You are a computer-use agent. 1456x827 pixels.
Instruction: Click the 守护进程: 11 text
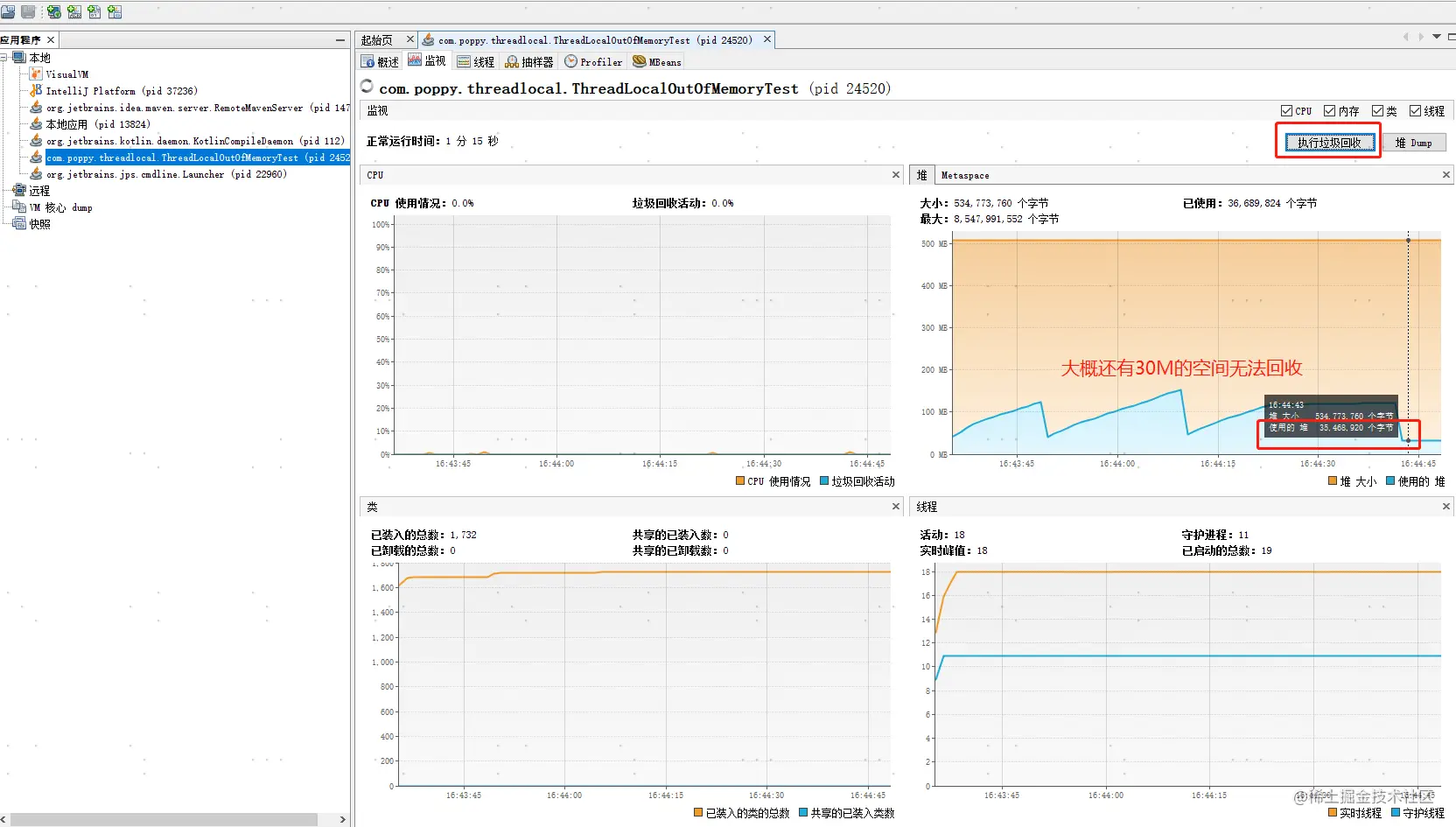(1215, 535)
